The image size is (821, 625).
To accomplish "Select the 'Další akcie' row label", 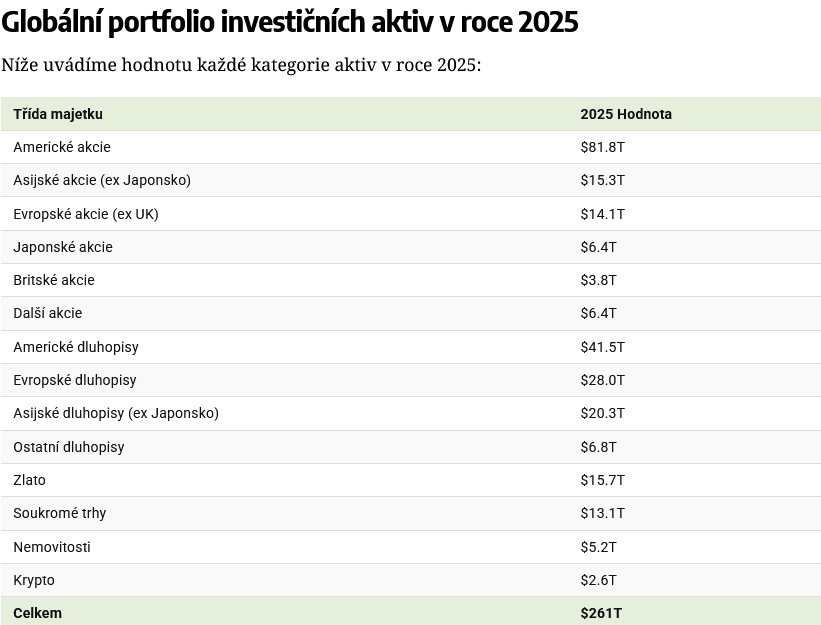I will (48, 313).
